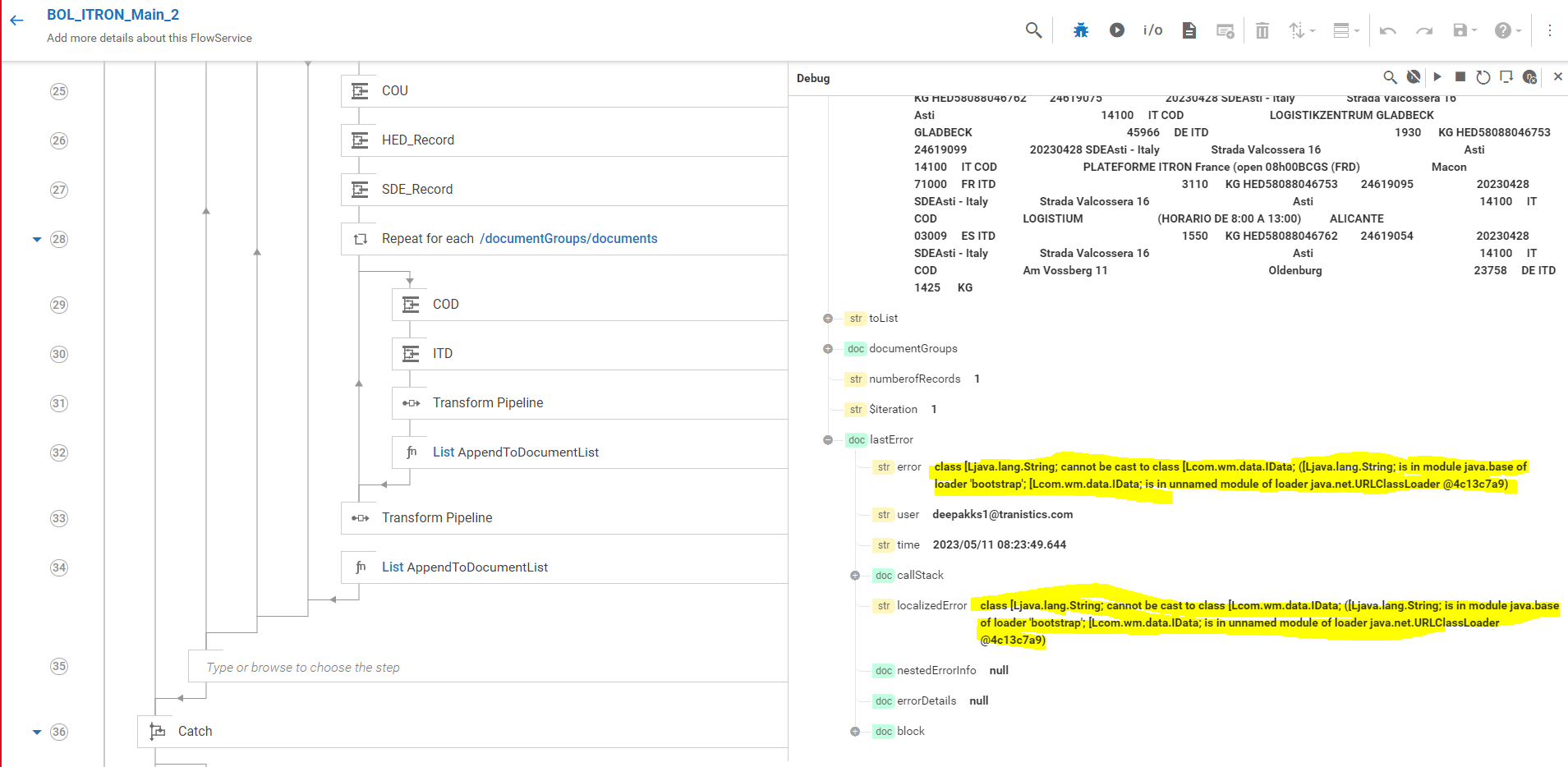
Task: Delete a step using the trash icon
Action: click(1262, 30)
